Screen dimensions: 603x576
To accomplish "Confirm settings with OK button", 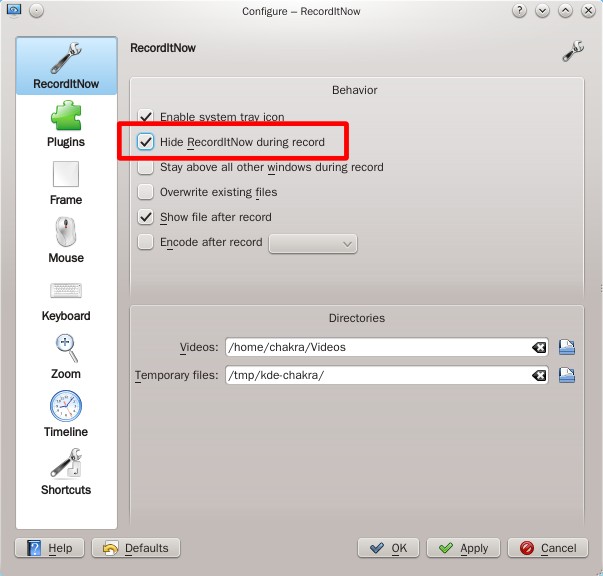I will pos(388,548).
